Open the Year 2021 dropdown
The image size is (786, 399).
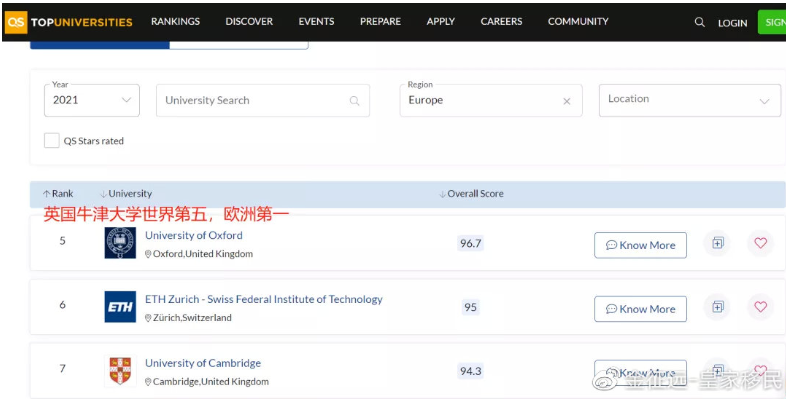pos(92,100)
